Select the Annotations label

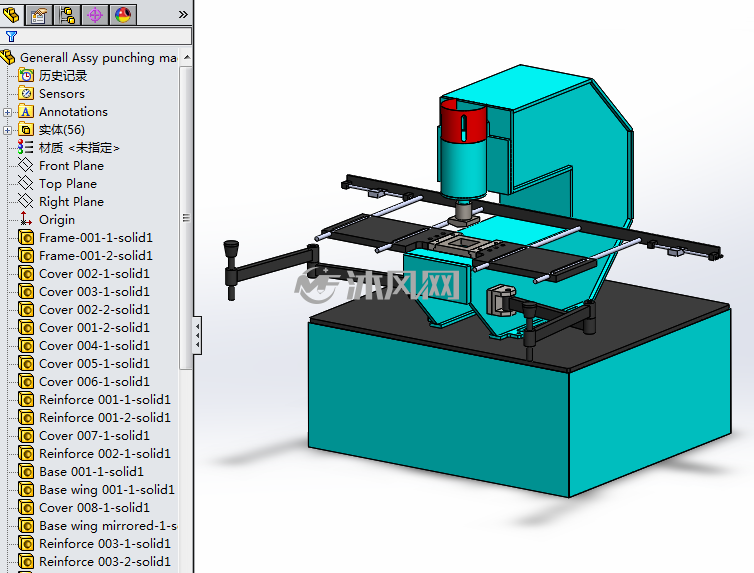(x=73, y=112)
